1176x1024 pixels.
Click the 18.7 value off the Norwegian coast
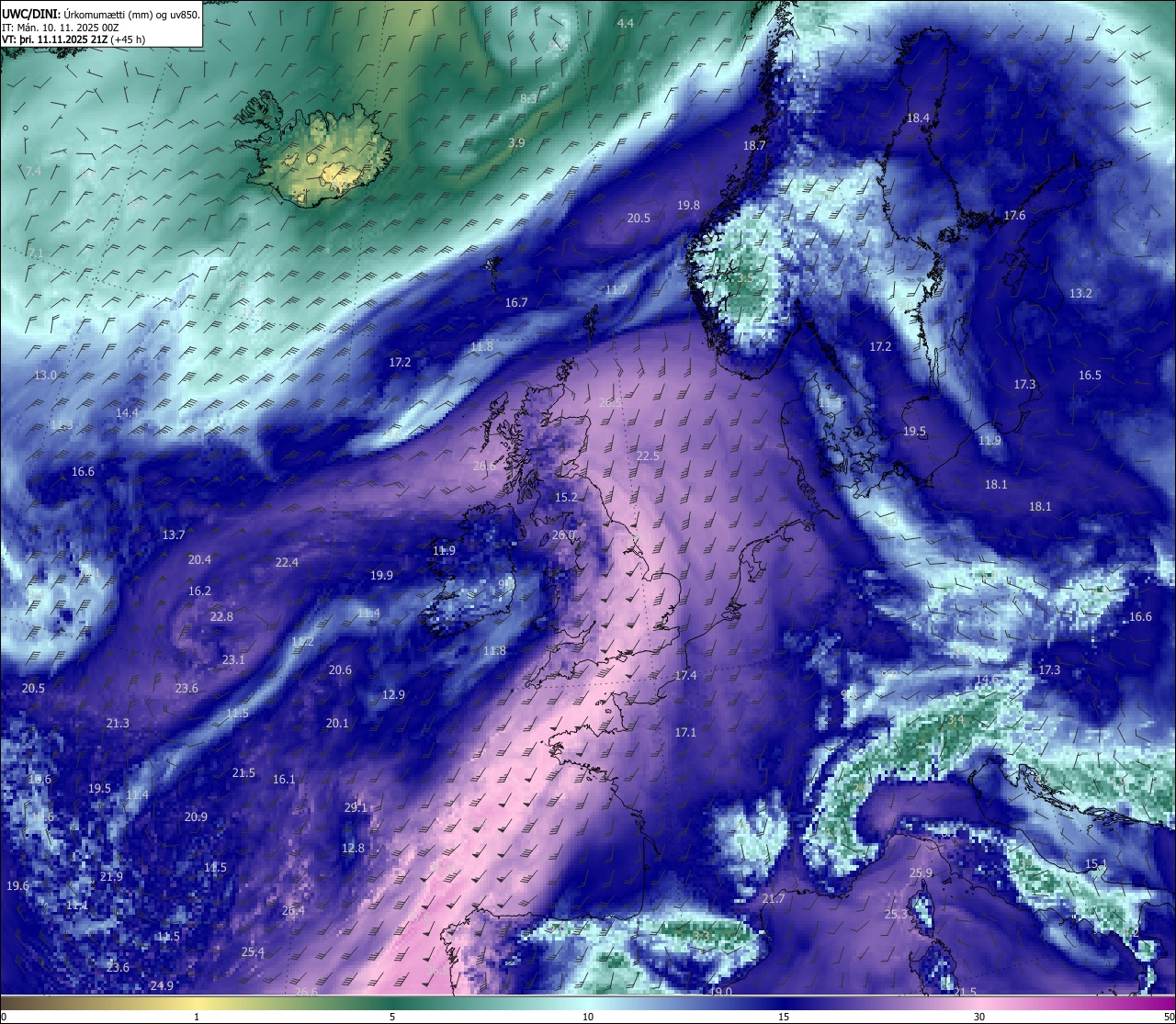(754, 145)
